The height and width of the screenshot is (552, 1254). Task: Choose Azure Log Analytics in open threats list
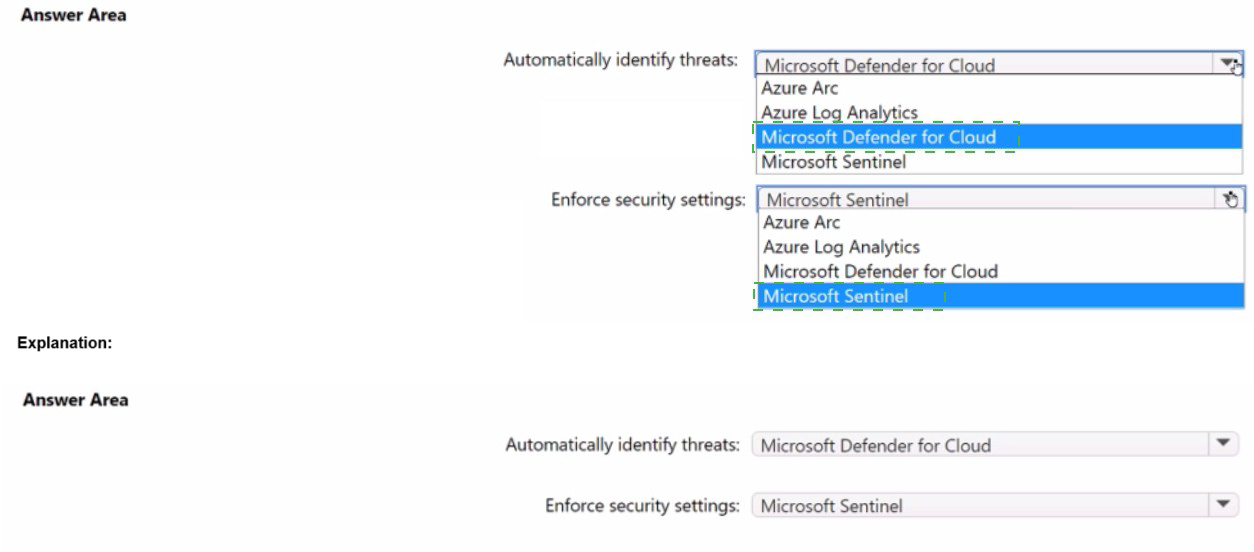point(839,113)
